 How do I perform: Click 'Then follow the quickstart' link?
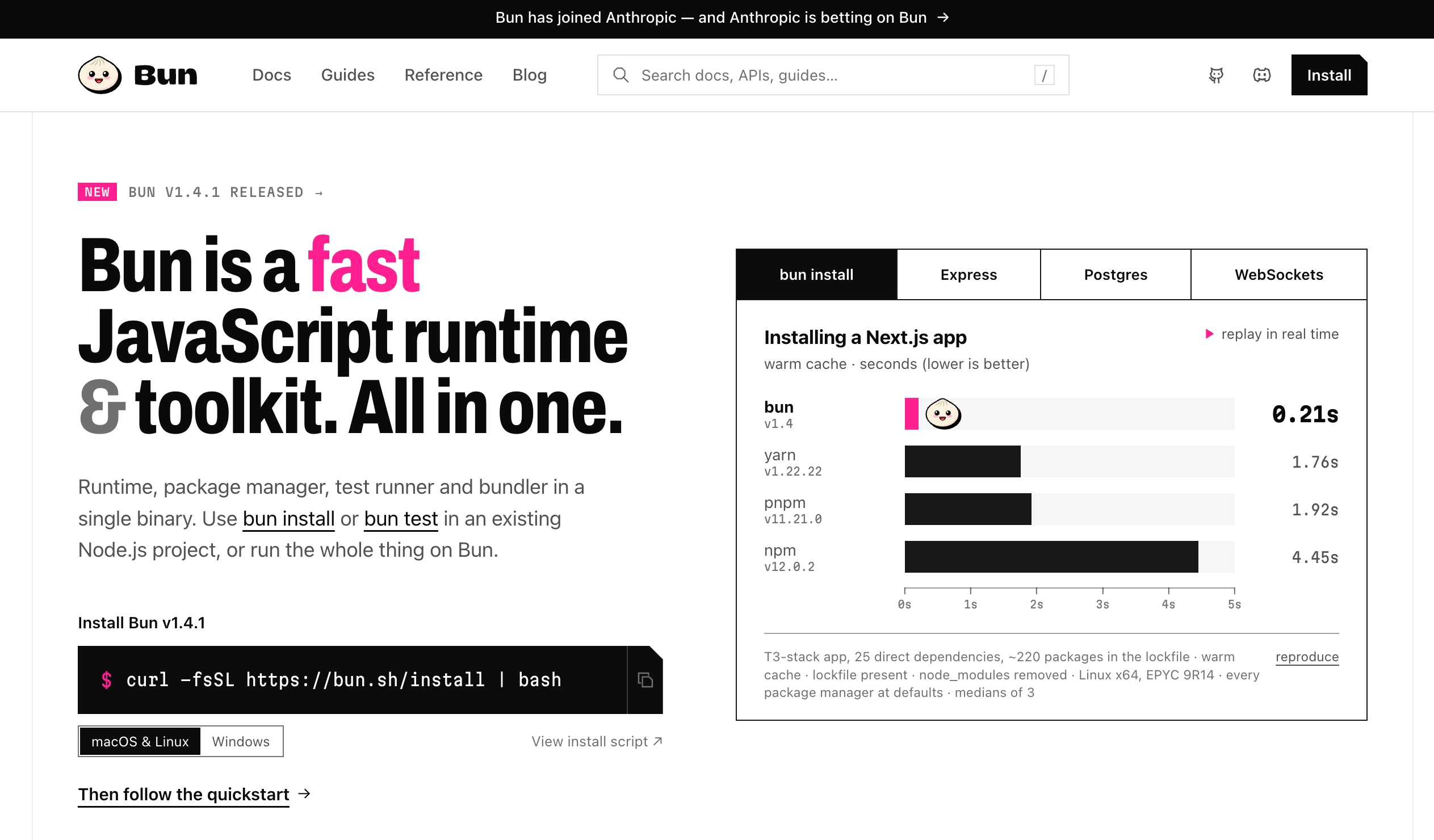coord(183,794)
